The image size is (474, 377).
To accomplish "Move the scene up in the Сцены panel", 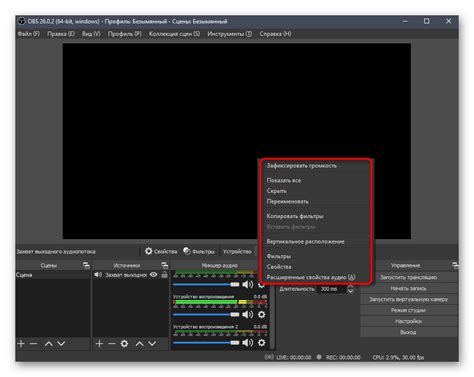I will 49,344.
